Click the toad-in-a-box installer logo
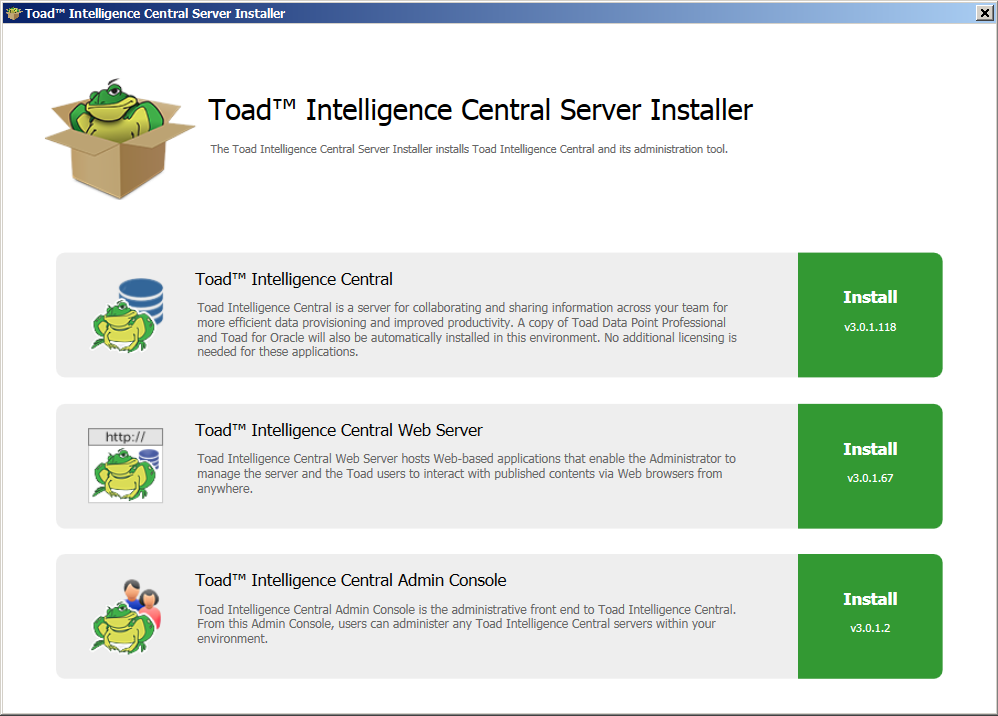 point(120,139)
